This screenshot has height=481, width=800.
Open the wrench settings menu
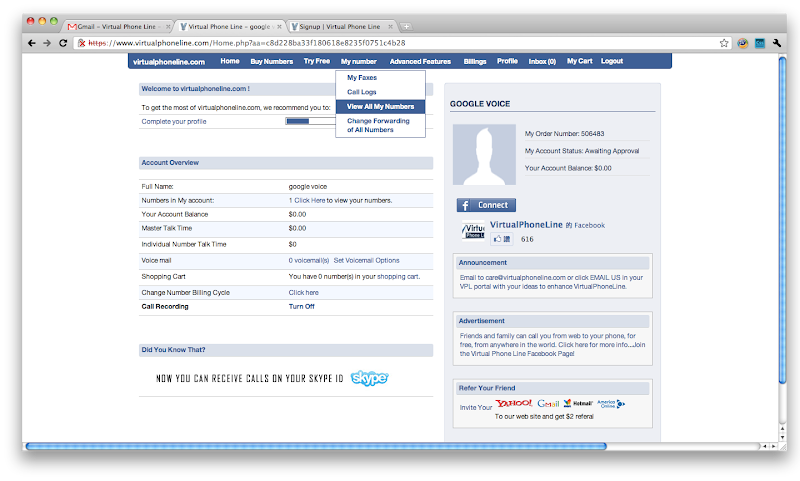(777, 43)
